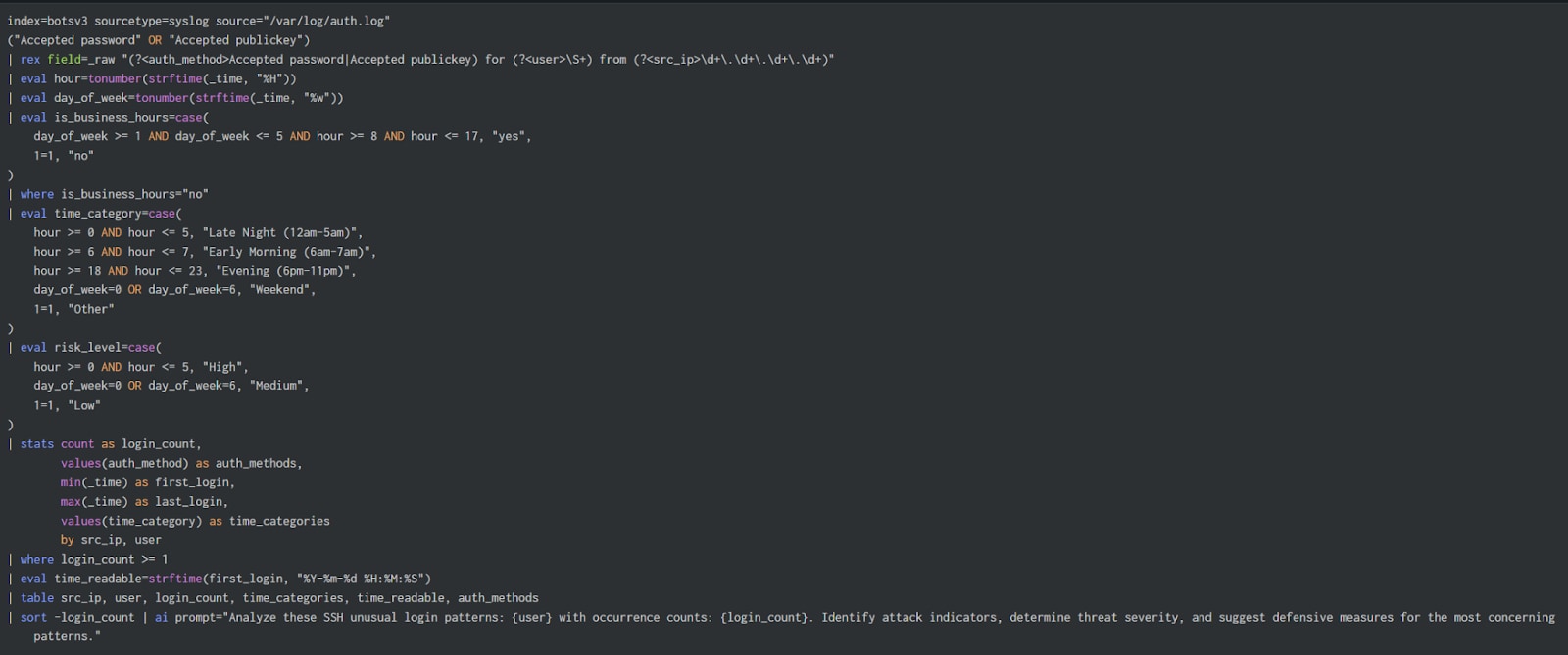The width and height of the screenshot is (1568, 655).
Task: Place cursor on "Accepted password" search string
Action: point(76,40)
